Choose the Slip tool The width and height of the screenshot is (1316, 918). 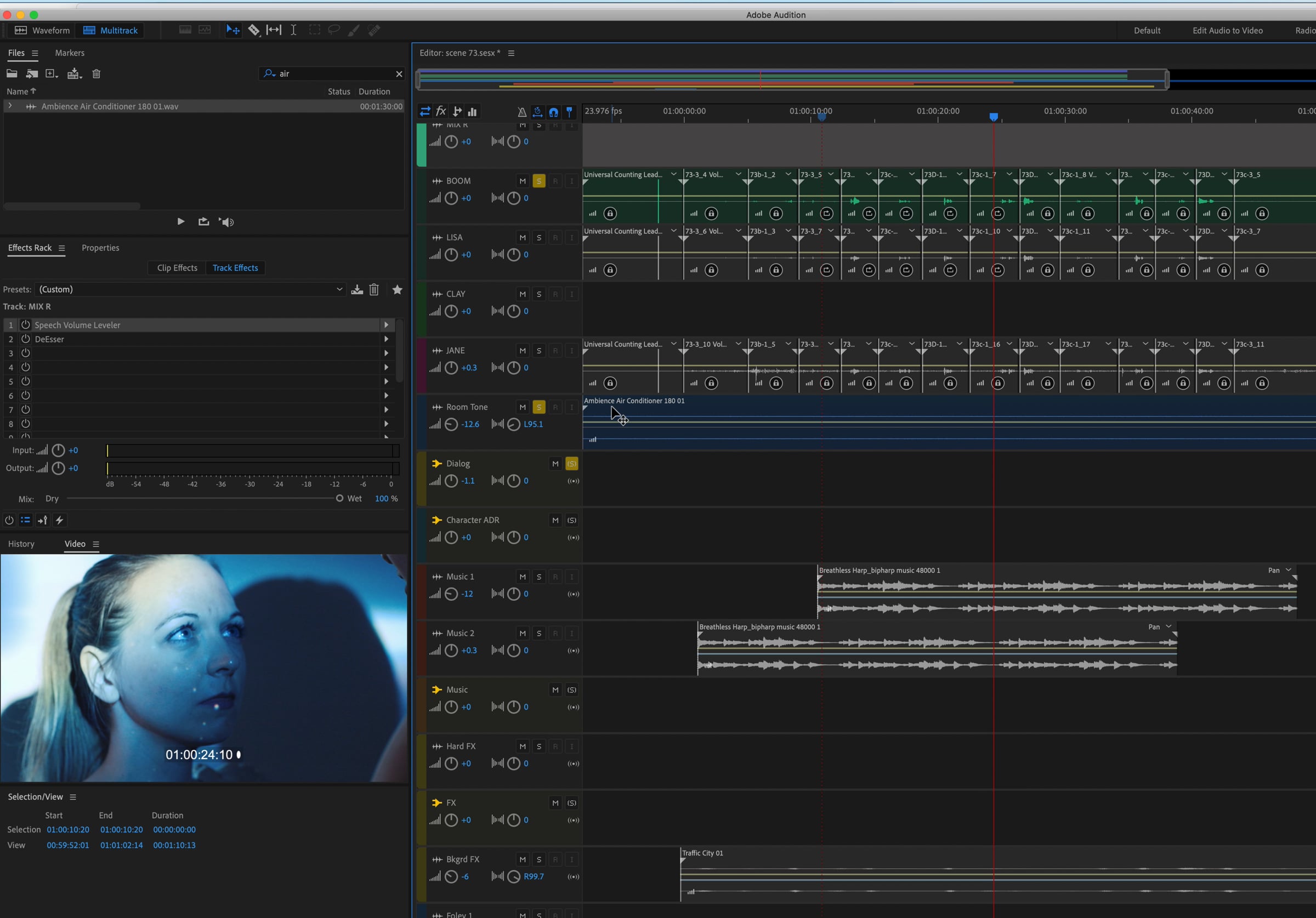click(274, 30)
